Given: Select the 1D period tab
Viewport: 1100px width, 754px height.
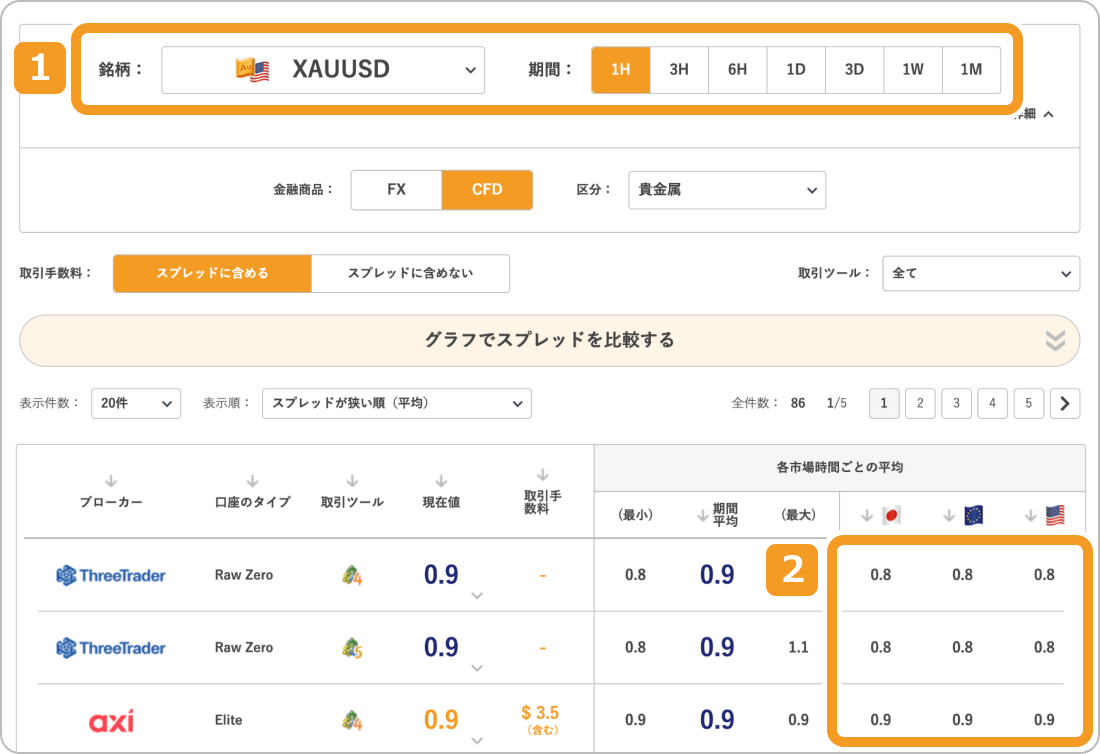Looking at the screenshot, I should (796, 70).
